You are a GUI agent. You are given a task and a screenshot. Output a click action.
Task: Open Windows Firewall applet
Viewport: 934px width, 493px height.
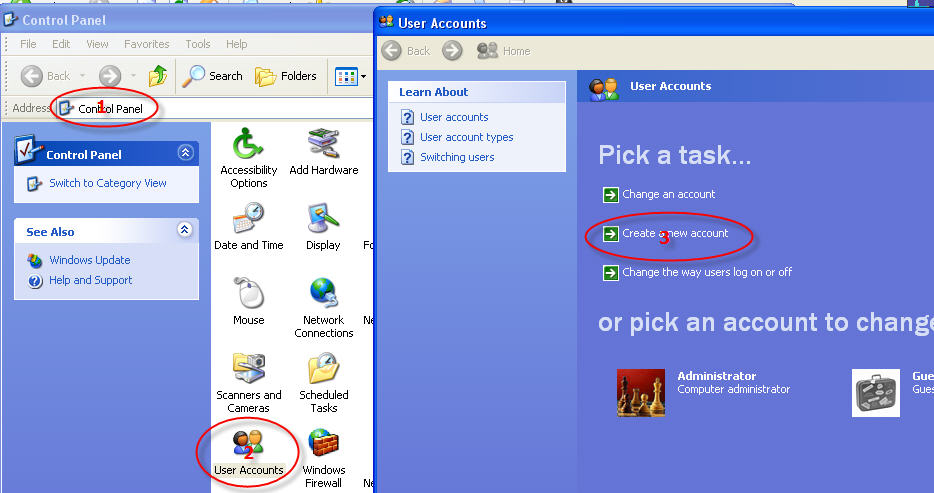pyautogui.click(x=323, y=458)
